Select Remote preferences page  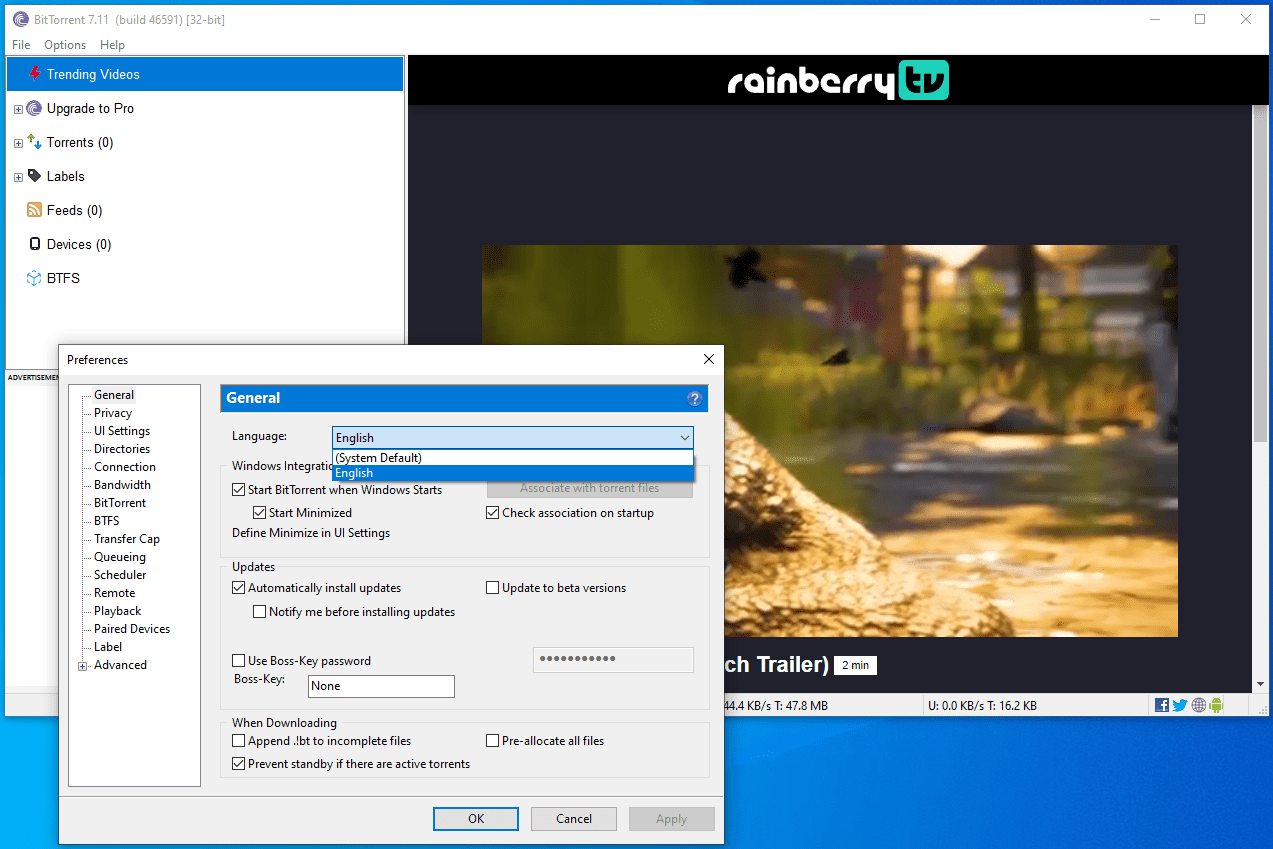click(115, 593)
